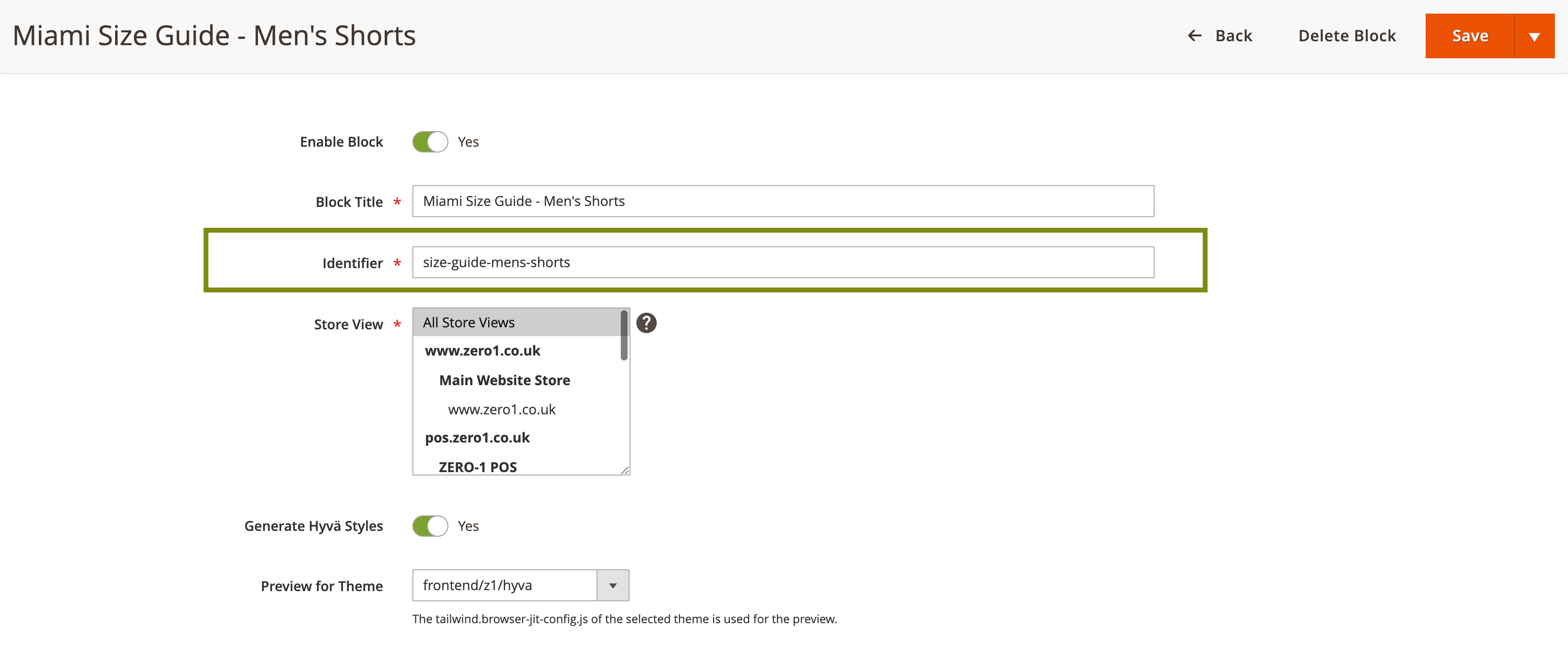Click the Store View help question-mark icon
The height and width of the screenshot is (646, 1568).
click(646, 323)
